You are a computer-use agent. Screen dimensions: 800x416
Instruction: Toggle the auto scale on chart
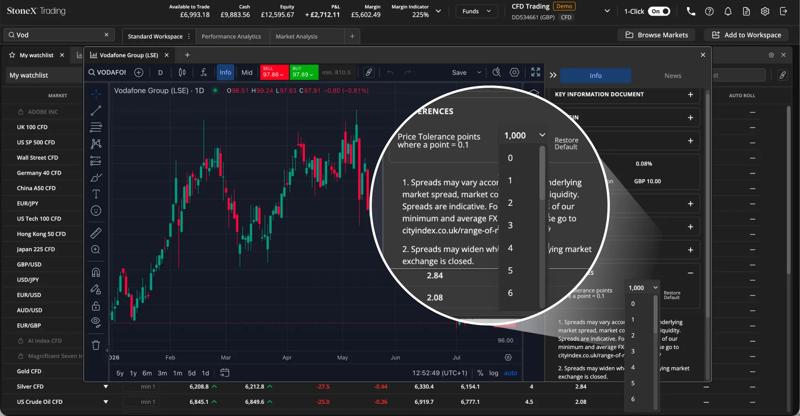510,373
